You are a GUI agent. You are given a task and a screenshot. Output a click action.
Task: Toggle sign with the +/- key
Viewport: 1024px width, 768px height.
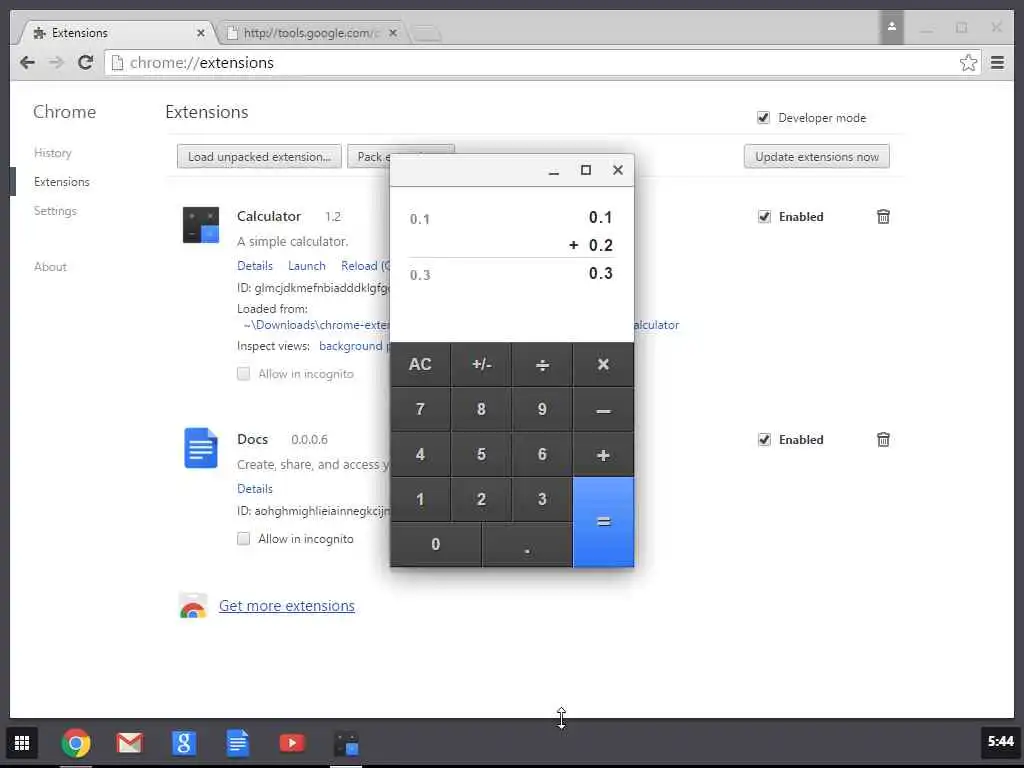click(481, 364)
